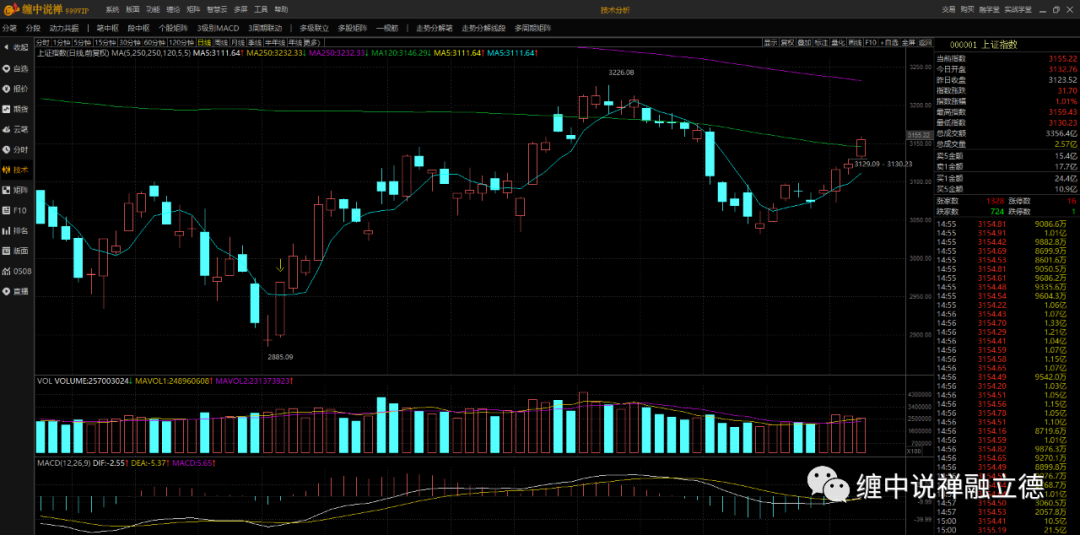This screenshot has width=1080, height=535.
Task: Select the 个股矩阵 toolbar function
Action: point(173,28)
